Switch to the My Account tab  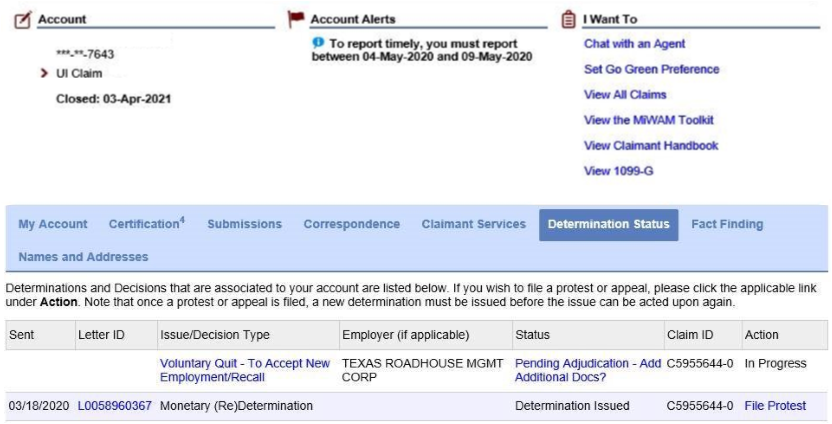pyautogui.click(x=53, y=224)
